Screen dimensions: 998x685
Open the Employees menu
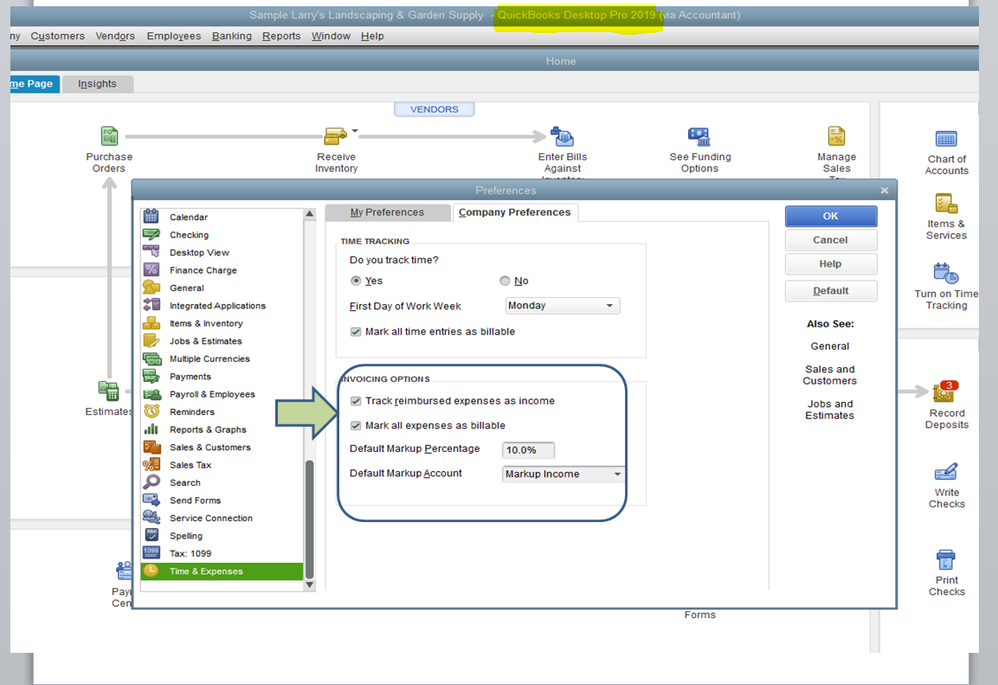point(174,36)
